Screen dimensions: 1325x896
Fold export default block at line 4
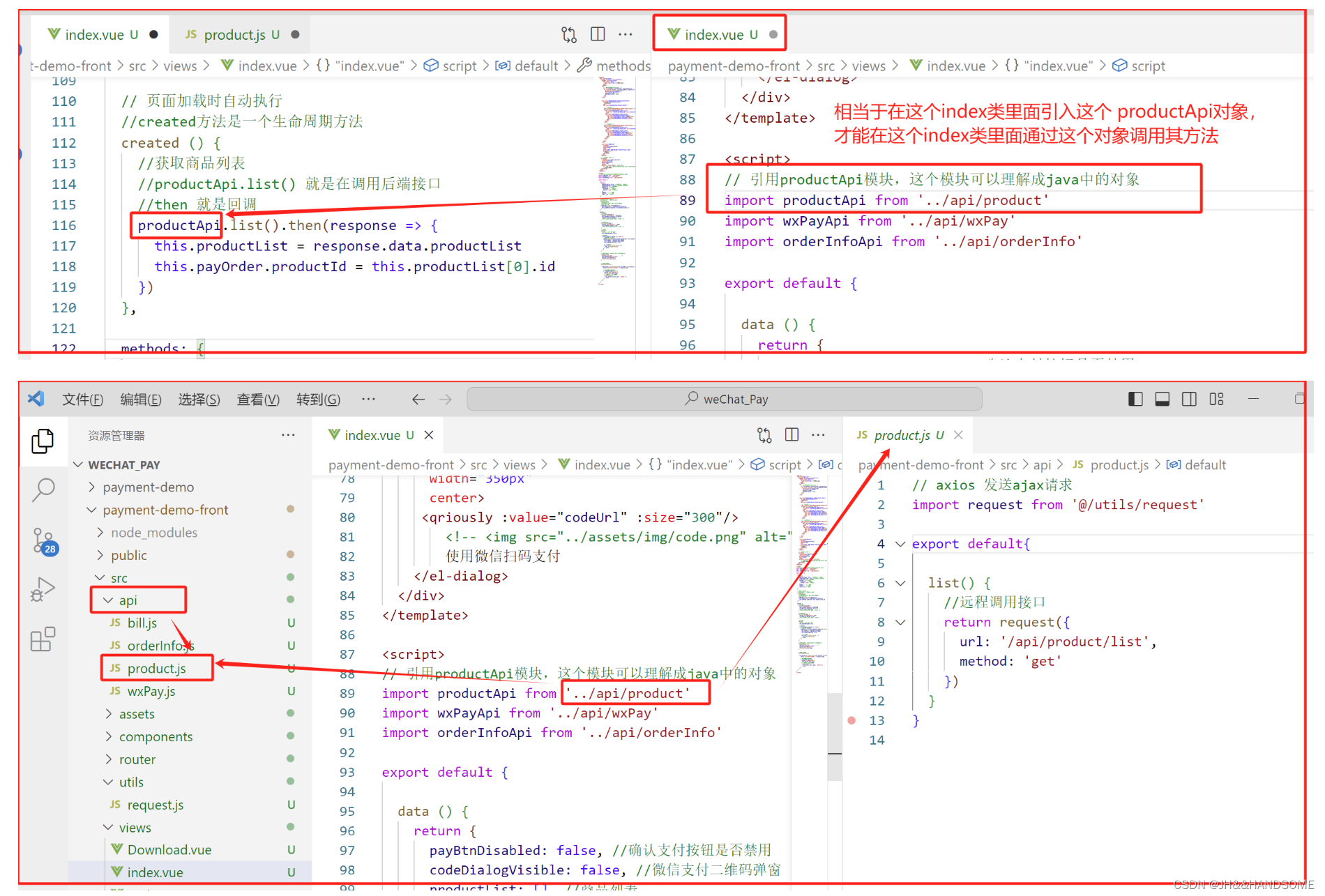[900, 544]
